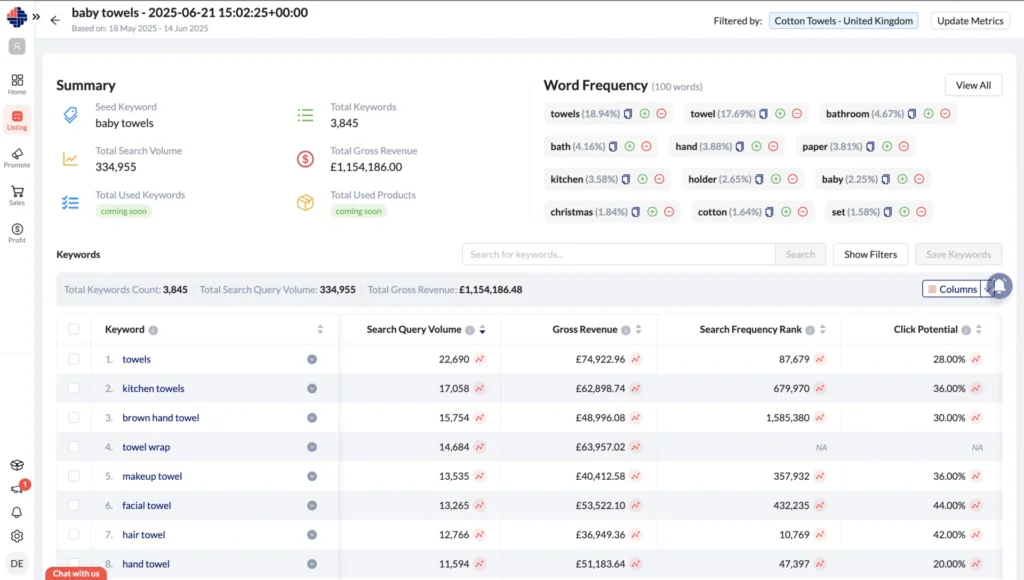
Task: Select the checkbox for 'towel wrap'
Action: pos(74,447)
